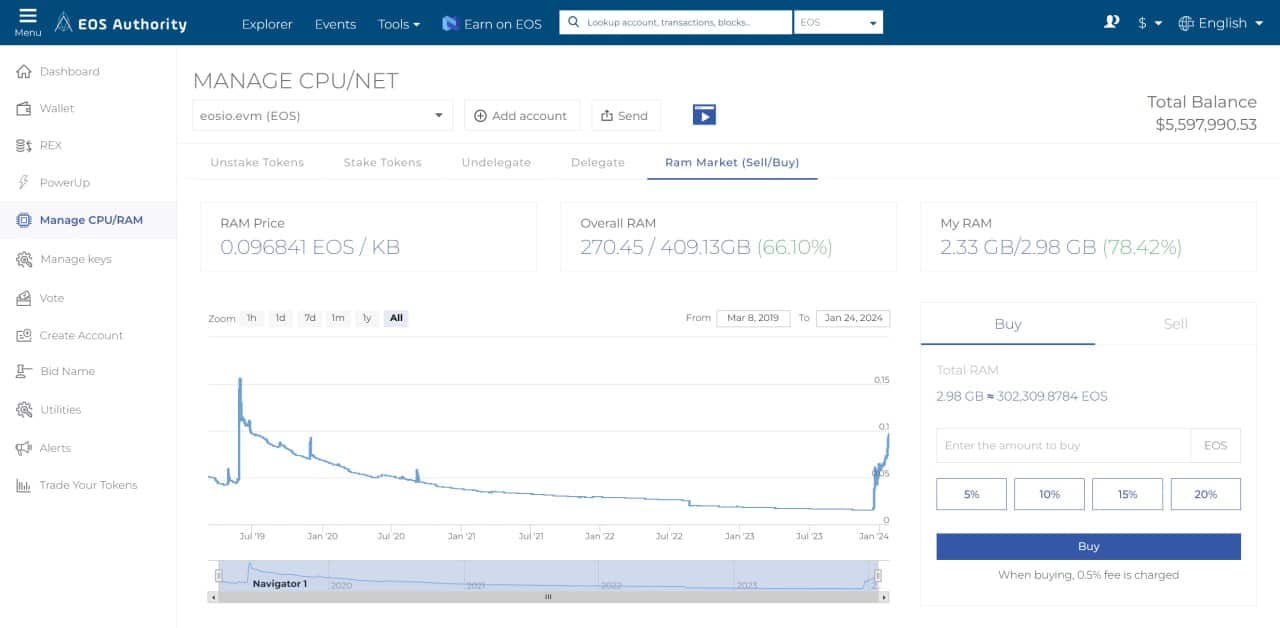Click the amount to buy input field
The image size is (1280, 628).
coord(1063,446)
